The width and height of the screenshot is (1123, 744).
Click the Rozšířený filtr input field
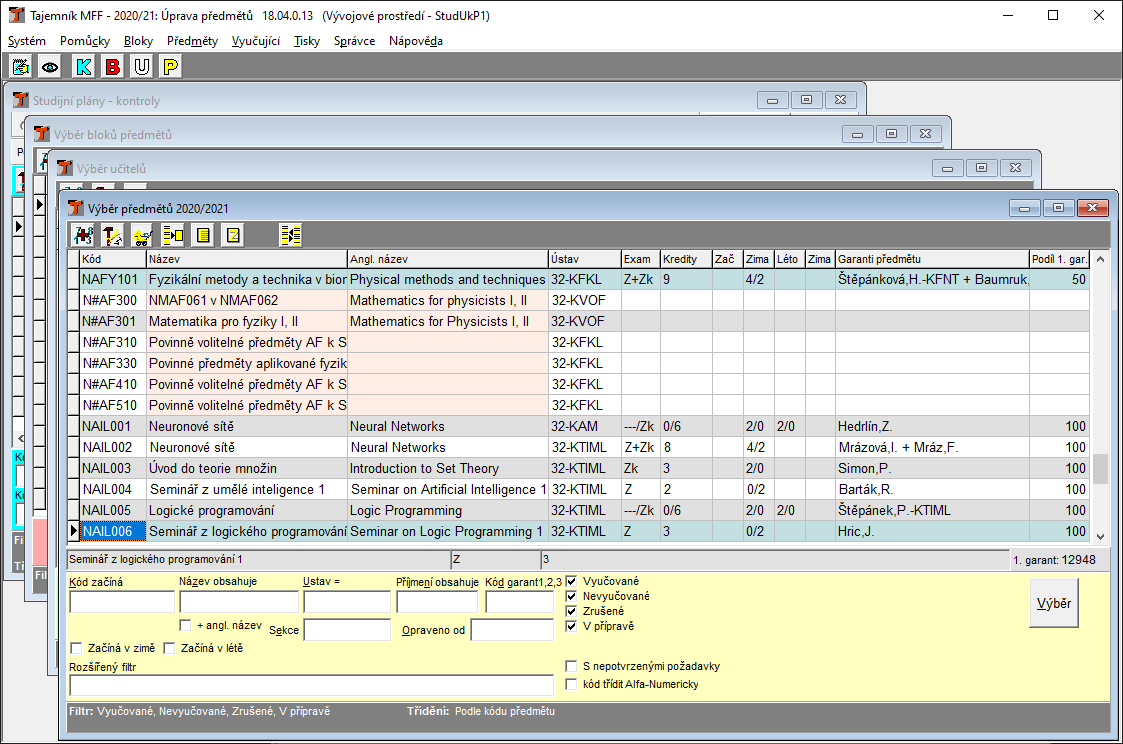click(x=311, y=685)
